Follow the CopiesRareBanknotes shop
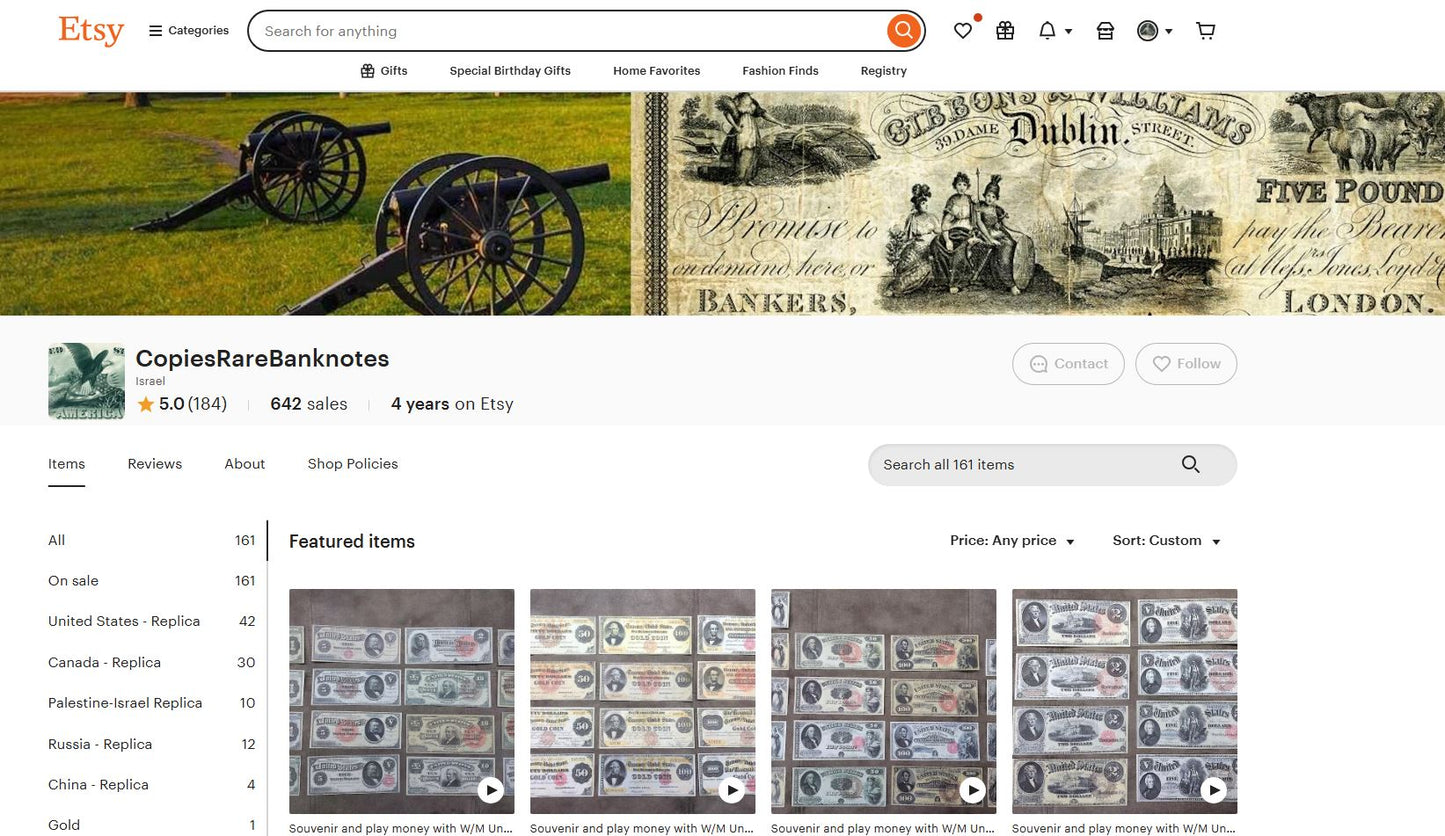 pyautogui.click(x=1186, y=364)
